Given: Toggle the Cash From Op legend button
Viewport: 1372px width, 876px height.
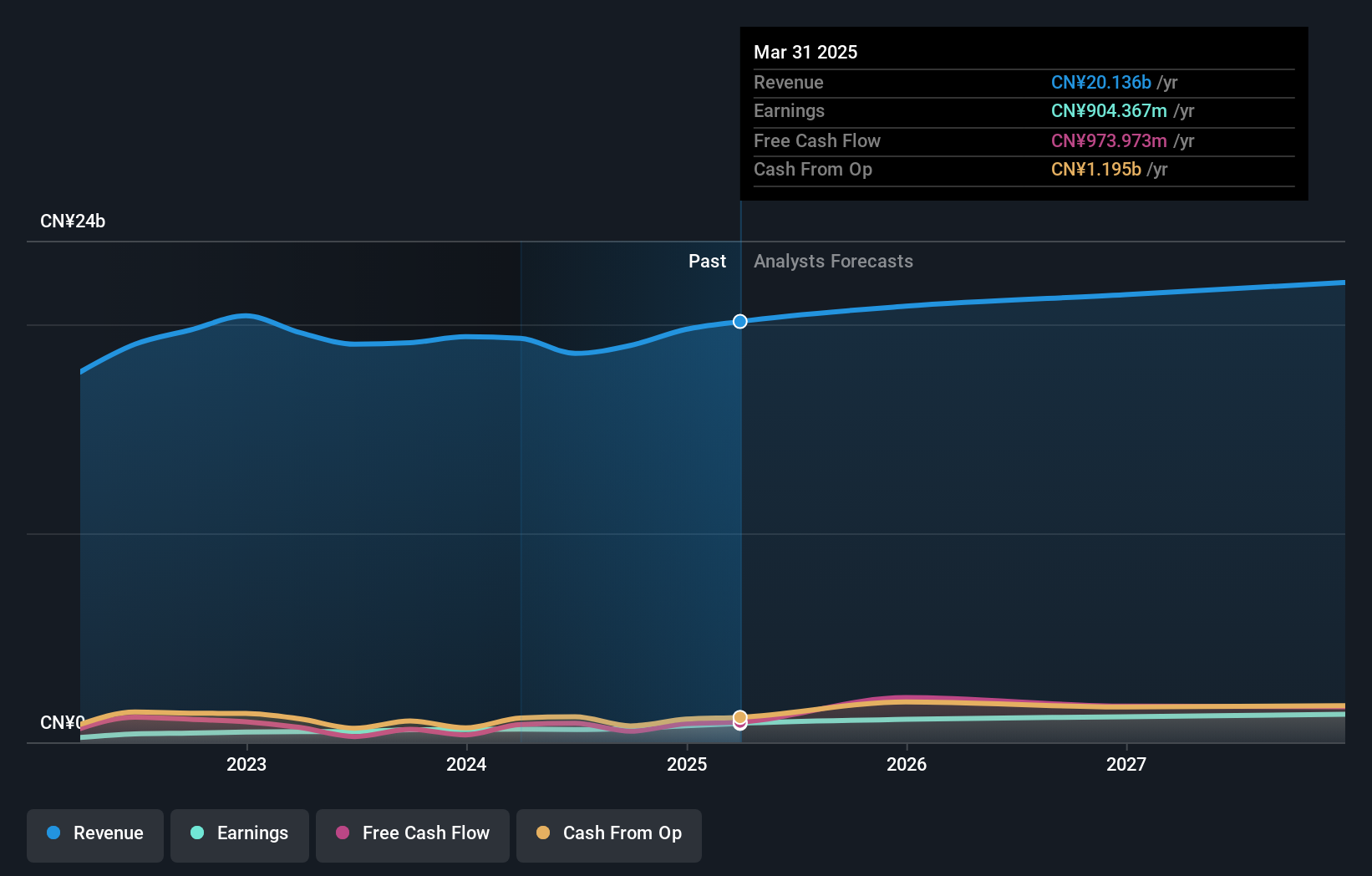Looking at the screenshot, I should coord(609,835).
